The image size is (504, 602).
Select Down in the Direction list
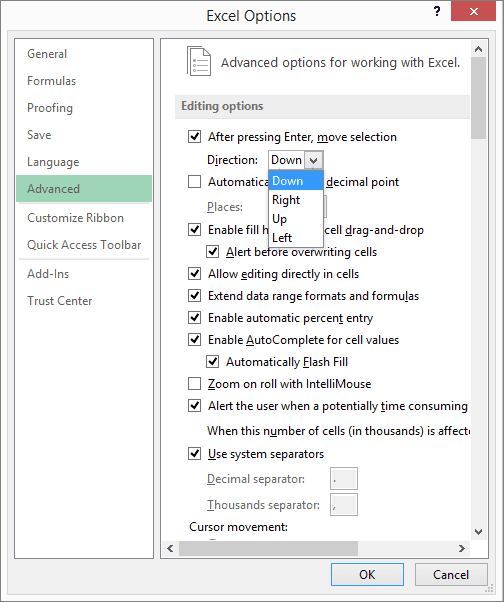tap(296, 181)
